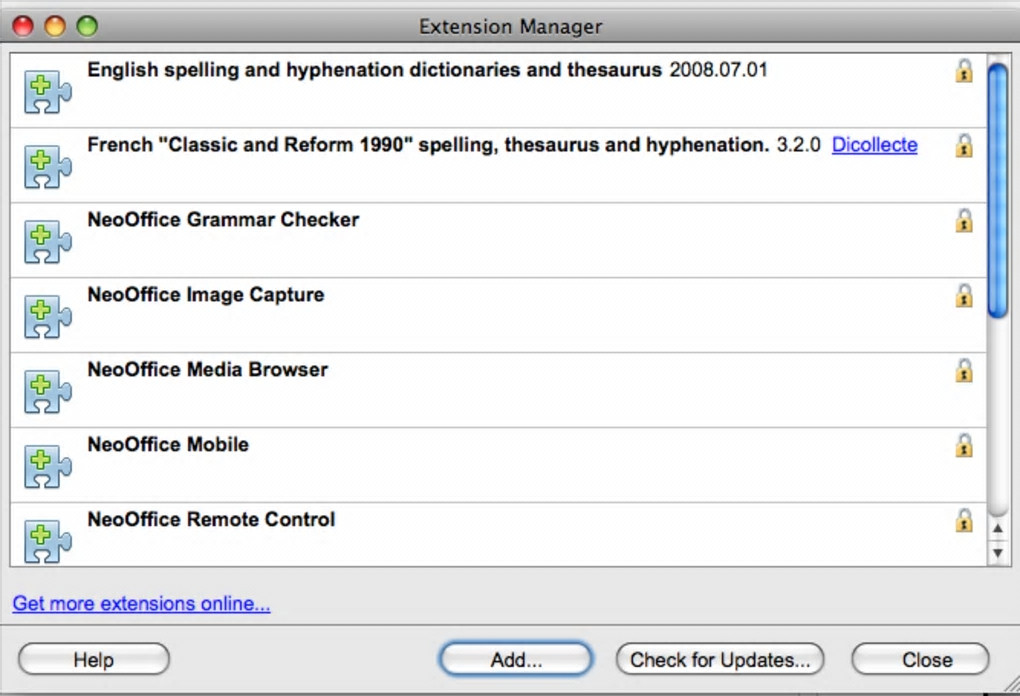1020x696 pixels.
Task: Select the NeoOffice Media Browser puzzle icon
Action: [47, 392]
